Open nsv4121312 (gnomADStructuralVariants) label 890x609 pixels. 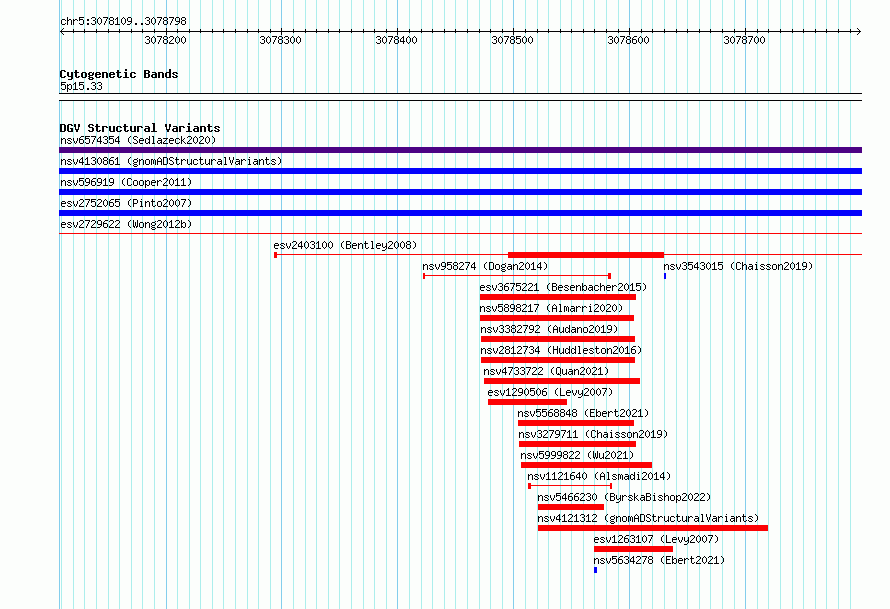[648, 518]
